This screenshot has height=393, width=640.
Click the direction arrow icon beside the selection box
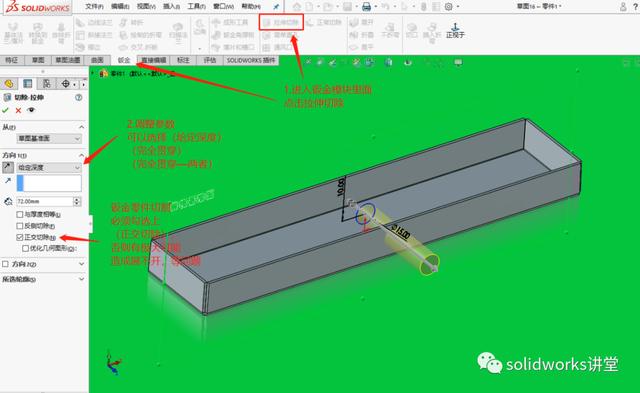(8, 180)
